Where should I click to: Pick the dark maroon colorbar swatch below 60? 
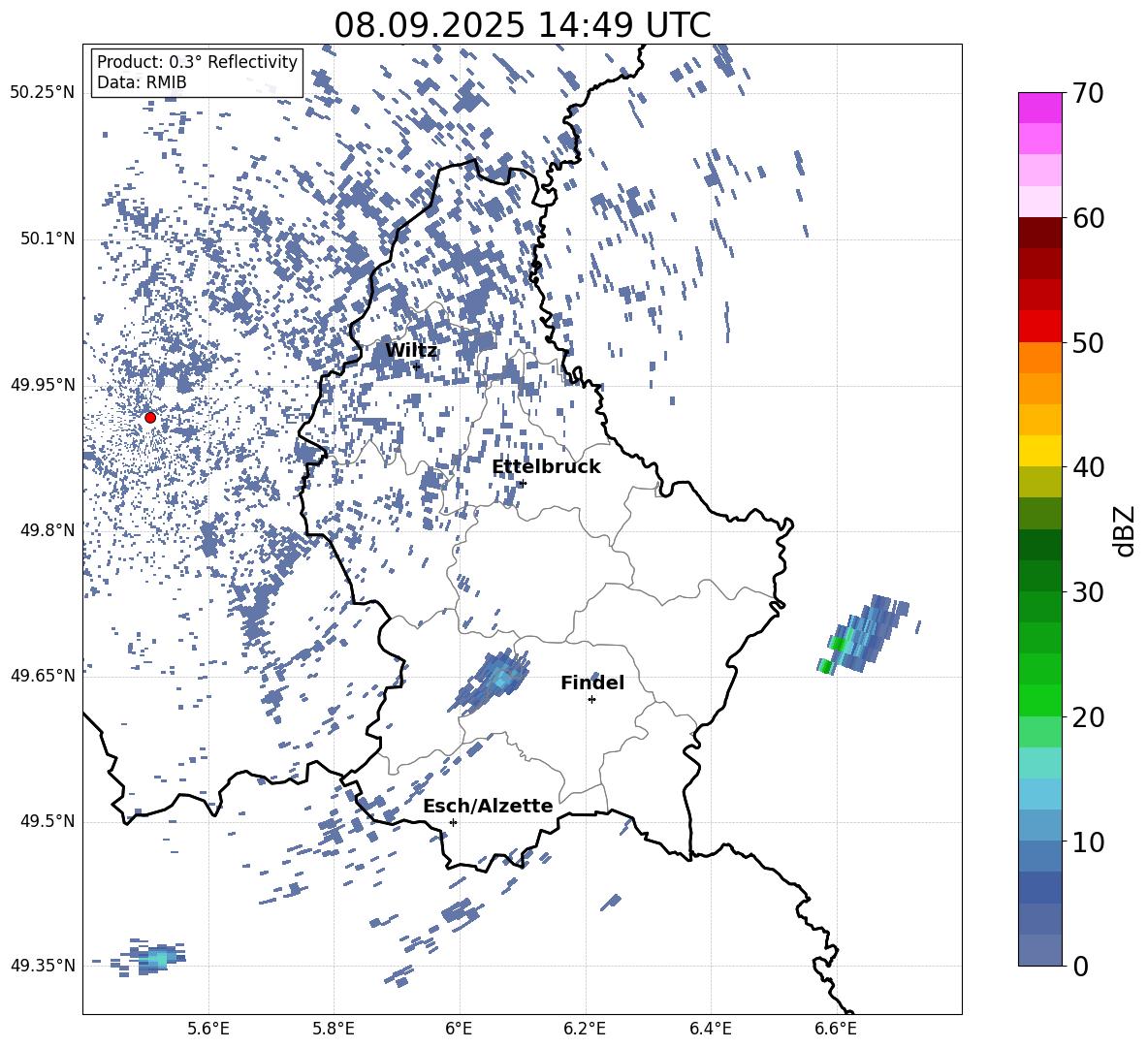click(x=1039, y=233)
